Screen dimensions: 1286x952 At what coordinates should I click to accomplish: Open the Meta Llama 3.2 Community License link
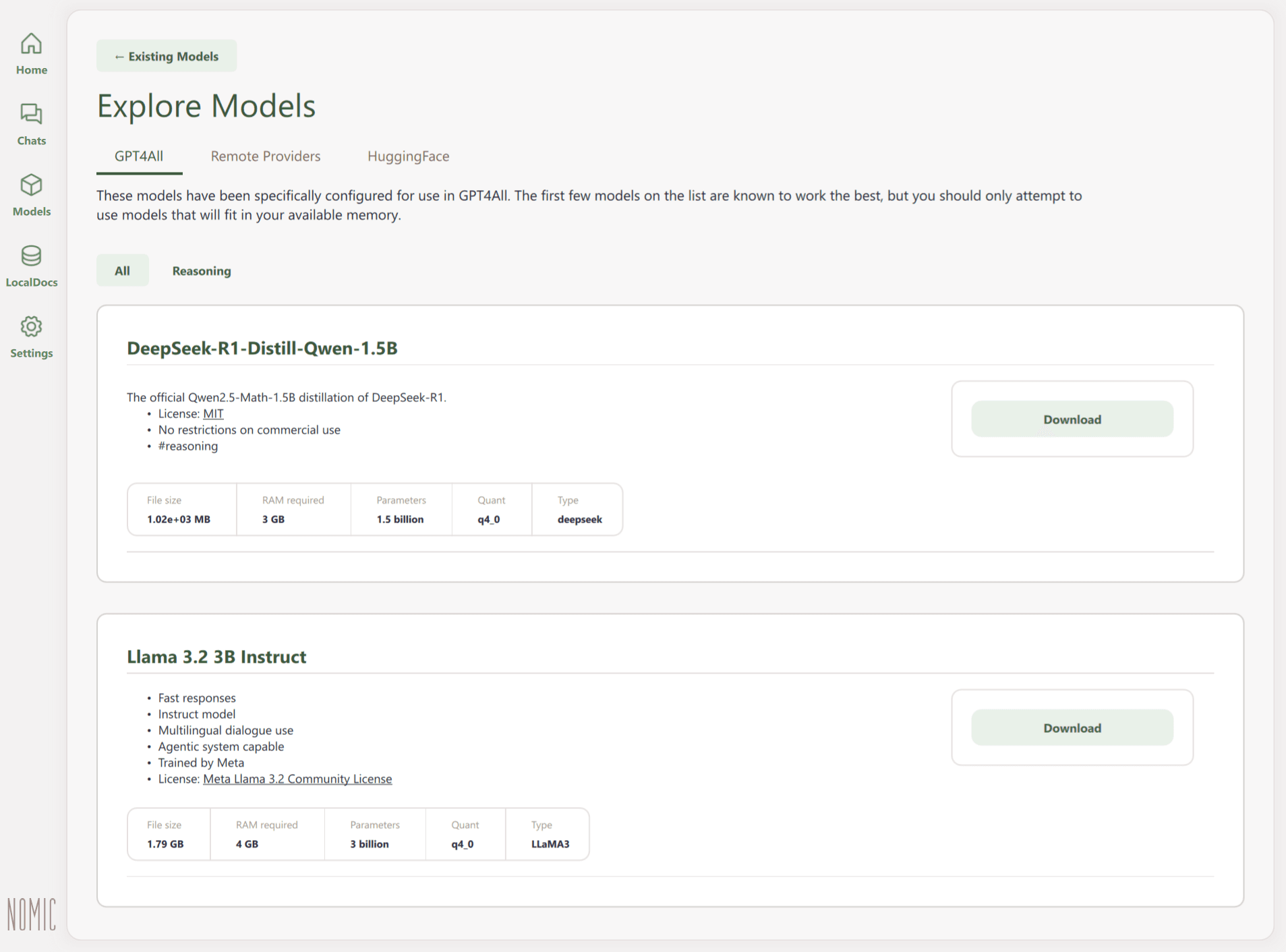(x=297, y=779)
